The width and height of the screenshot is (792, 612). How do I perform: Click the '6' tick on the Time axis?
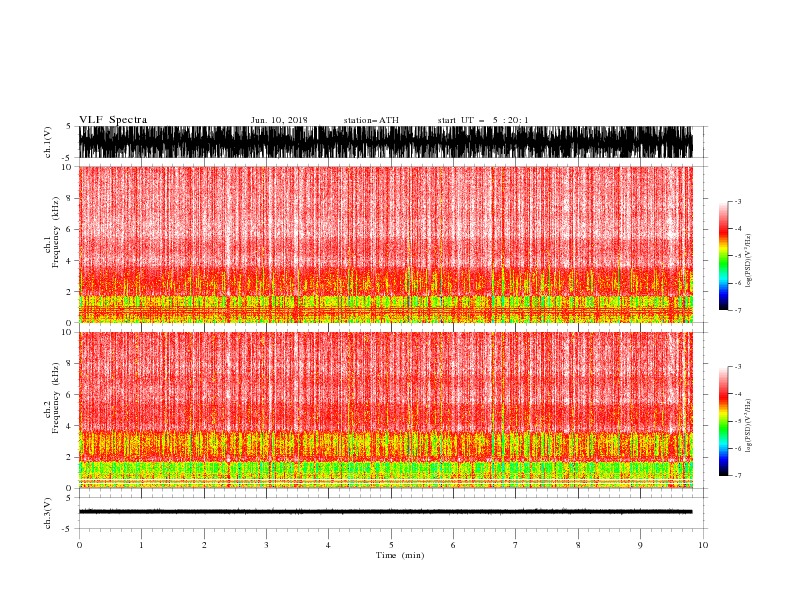[453, 545]
